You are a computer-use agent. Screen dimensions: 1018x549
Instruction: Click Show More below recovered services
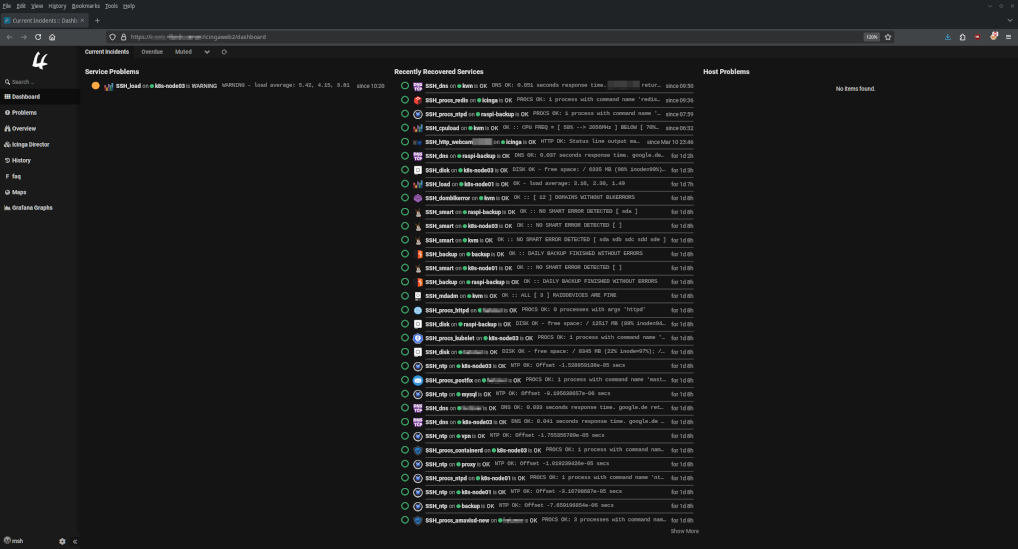click(684, 531)
